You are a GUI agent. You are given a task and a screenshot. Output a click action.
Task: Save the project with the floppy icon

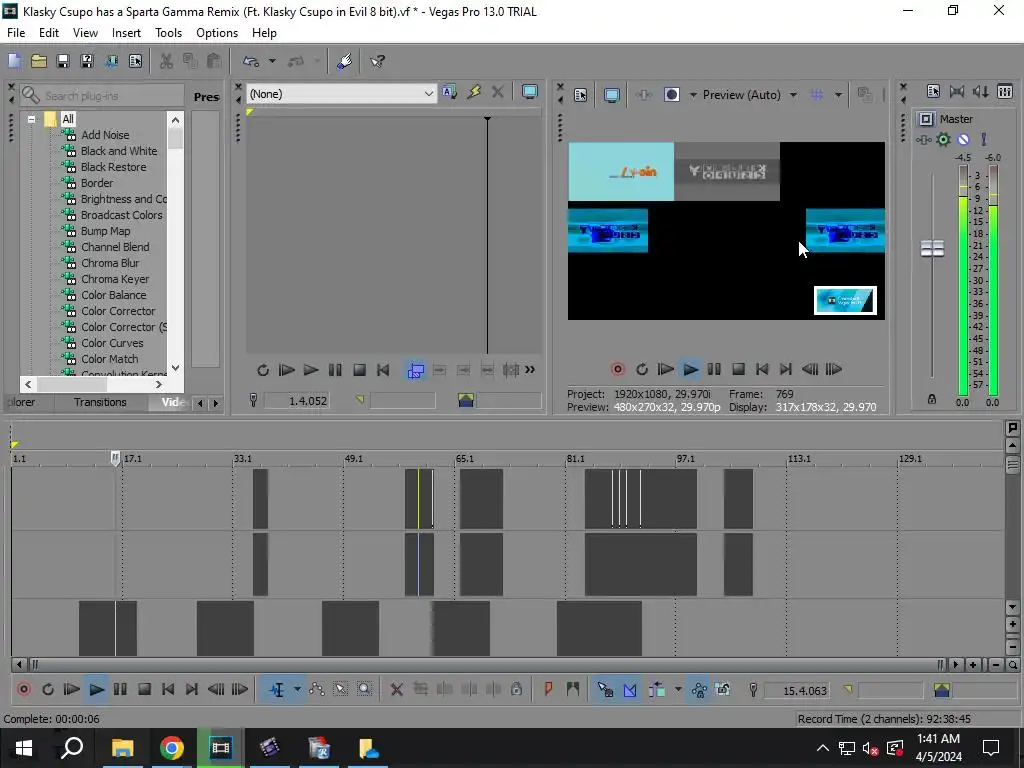[x=63, y=61]
